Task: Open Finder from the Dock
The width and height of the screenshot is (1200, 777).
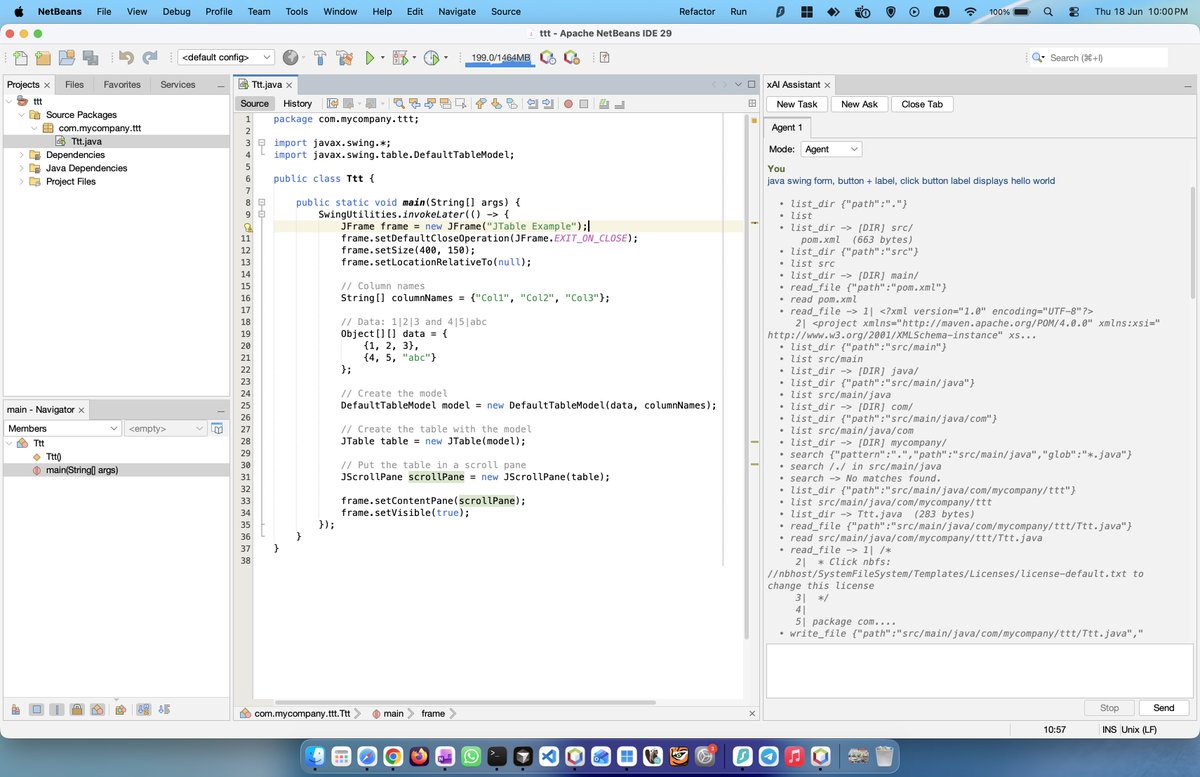Action: pos(315,756)
